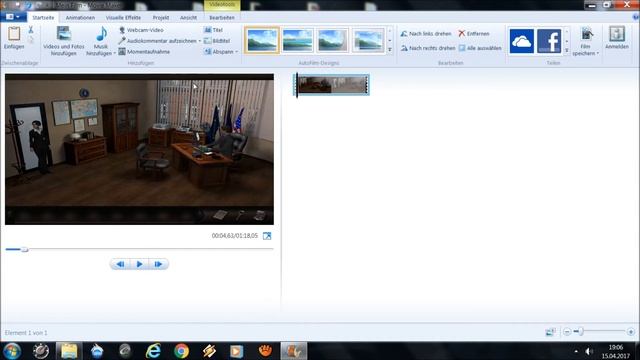Open the Visuelle Effekte tab

(123, 18)
